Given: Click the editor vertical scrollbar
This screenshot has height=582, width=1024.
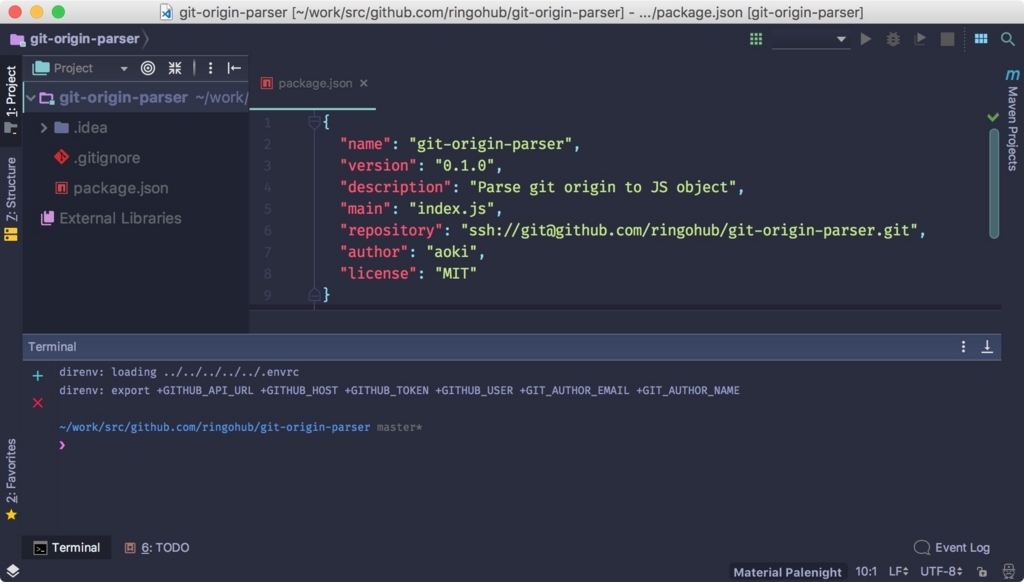Looking at the screenshot, I should 994,184.
